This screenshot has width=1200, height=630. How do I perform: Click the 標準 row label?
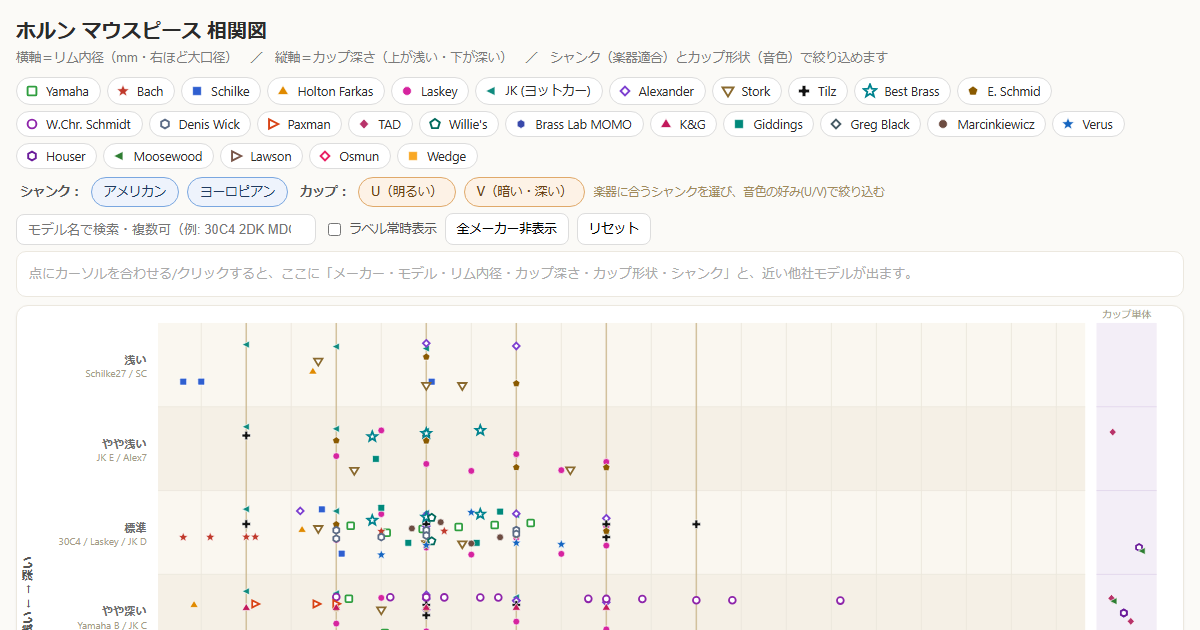135,527
